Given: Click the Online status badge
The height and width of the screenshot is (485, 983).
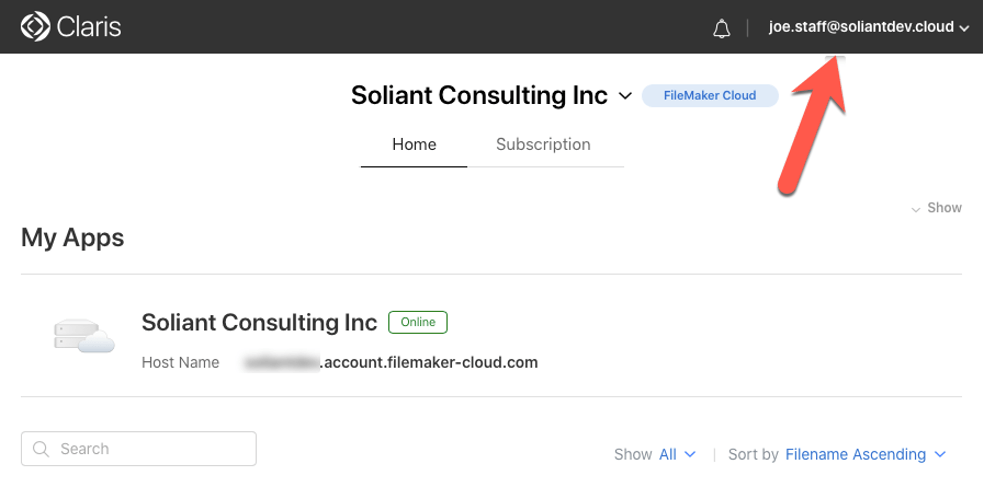Looking at the screenshot, I should point(418,322).
